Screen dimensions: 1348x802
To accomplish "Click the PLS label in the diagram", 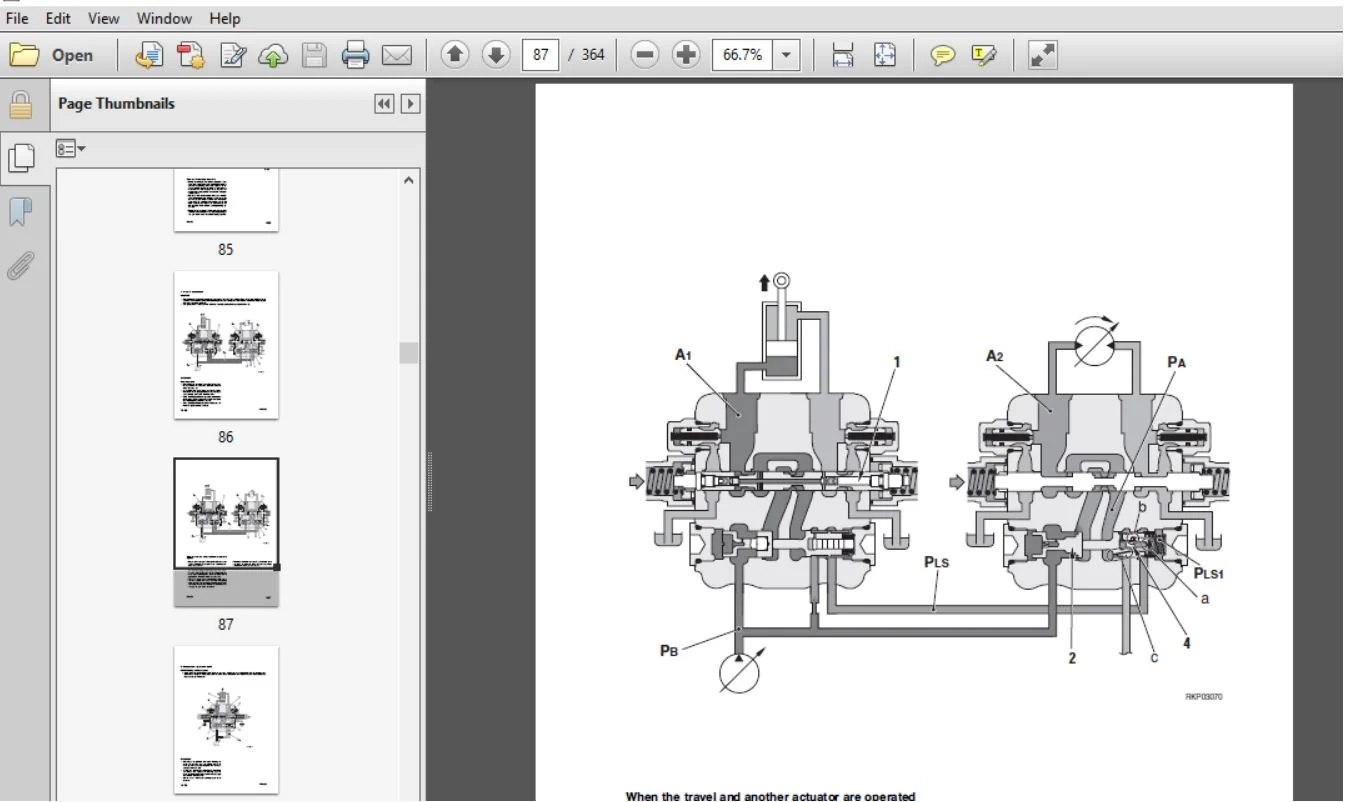I will click(x=935, y=561).
